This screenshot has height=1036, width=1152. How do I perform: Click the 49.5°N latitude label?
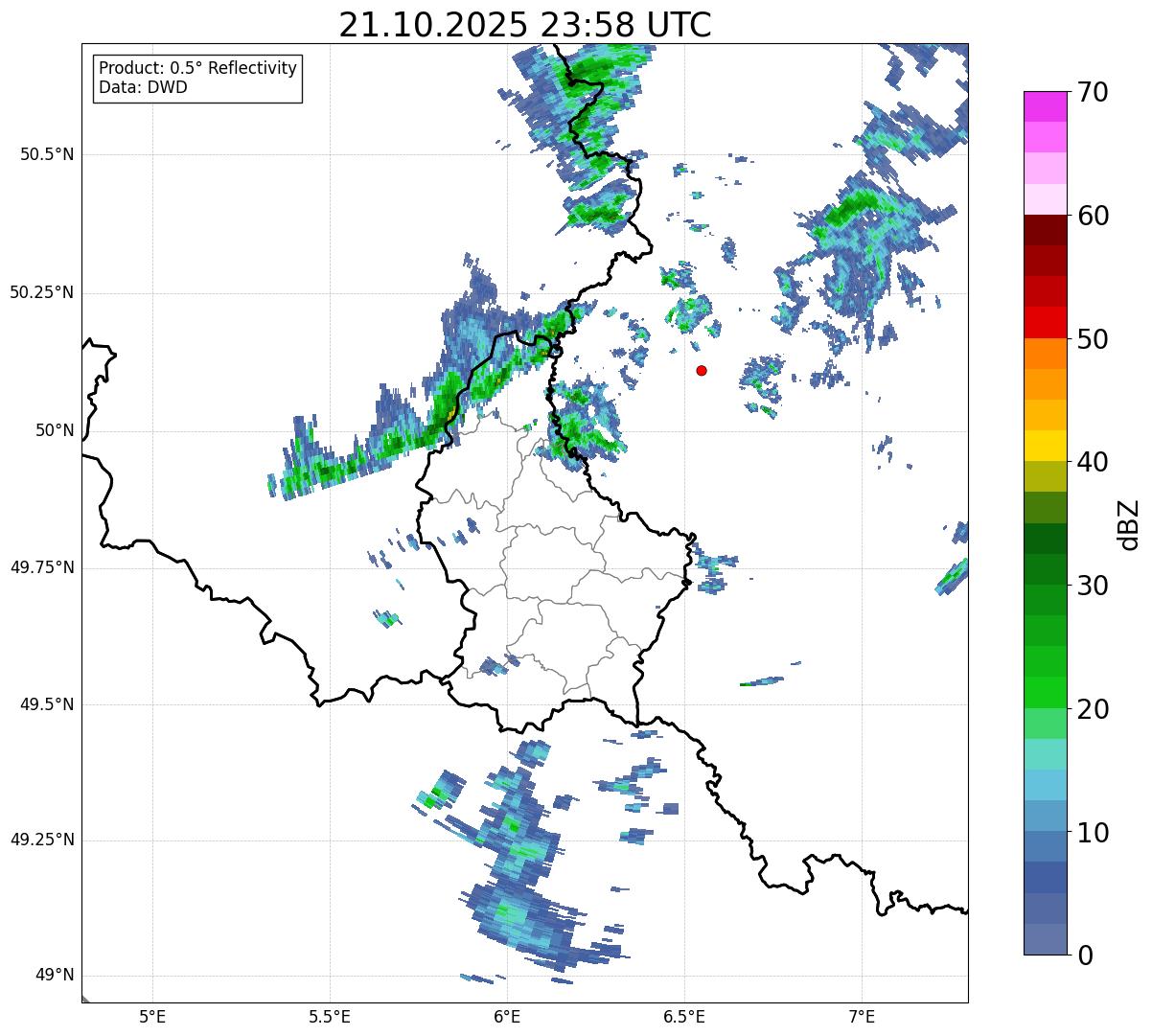click(47, 704)
